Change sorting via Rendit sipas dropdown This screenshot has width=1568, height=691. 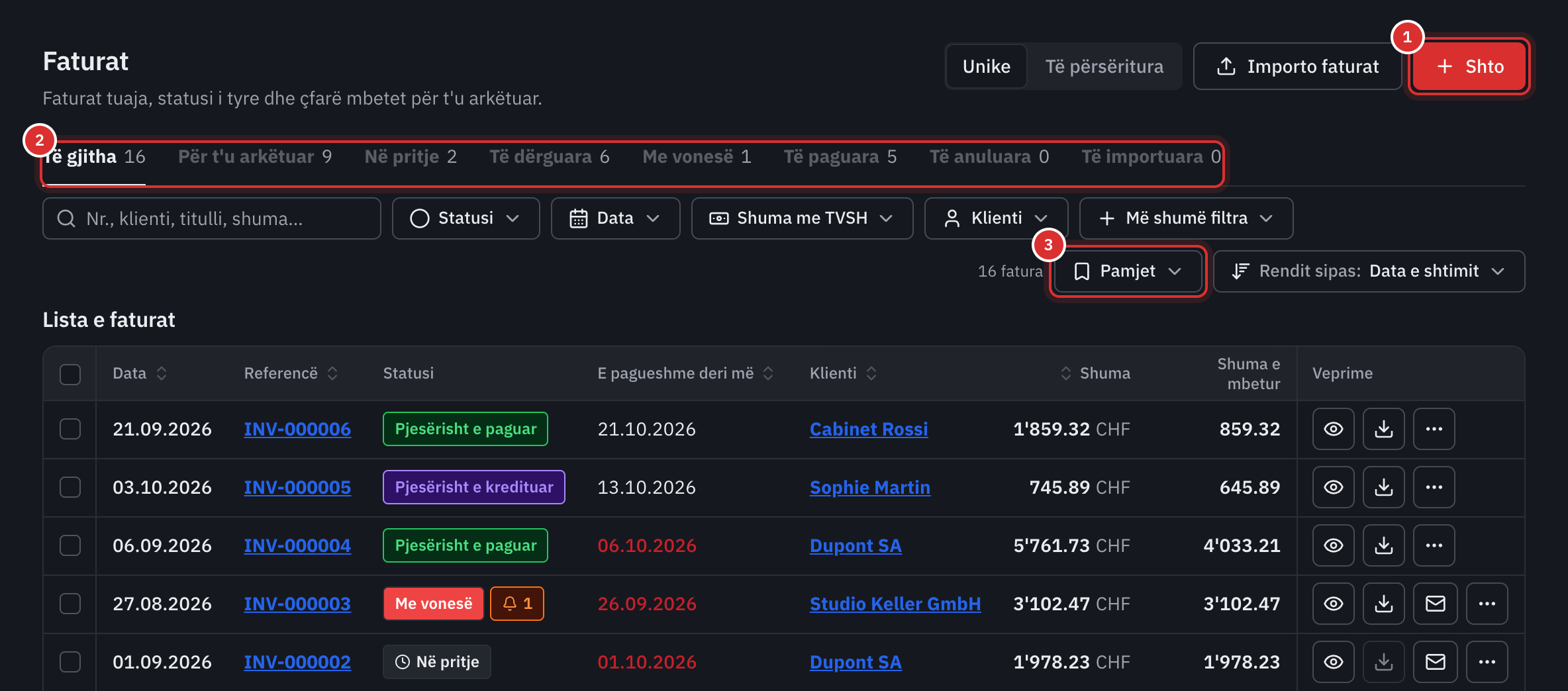pyautogui.click(x=1369, y=271)
